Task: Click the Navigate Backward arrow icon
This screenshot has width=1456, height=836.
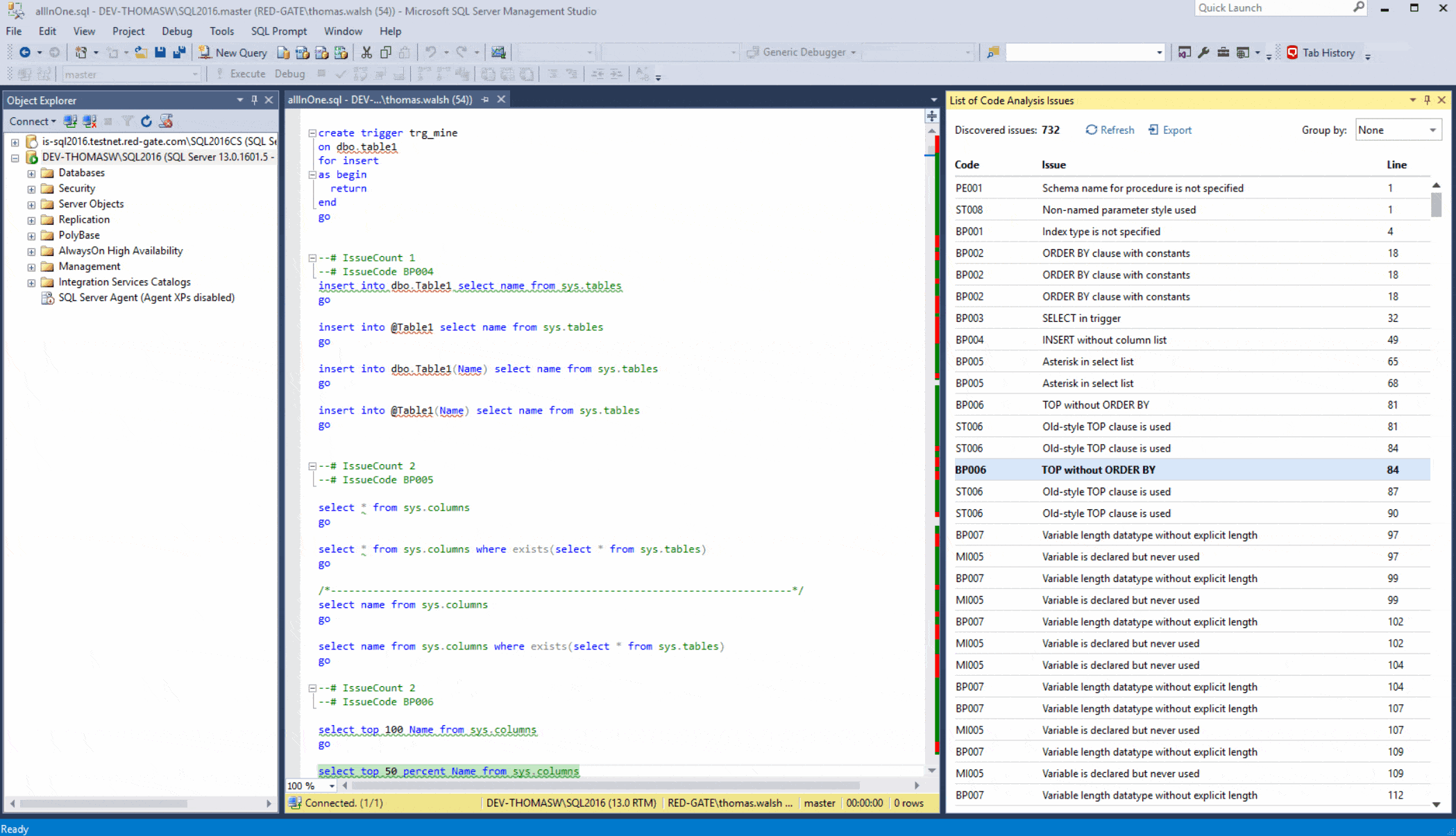Action: [24, 52]
